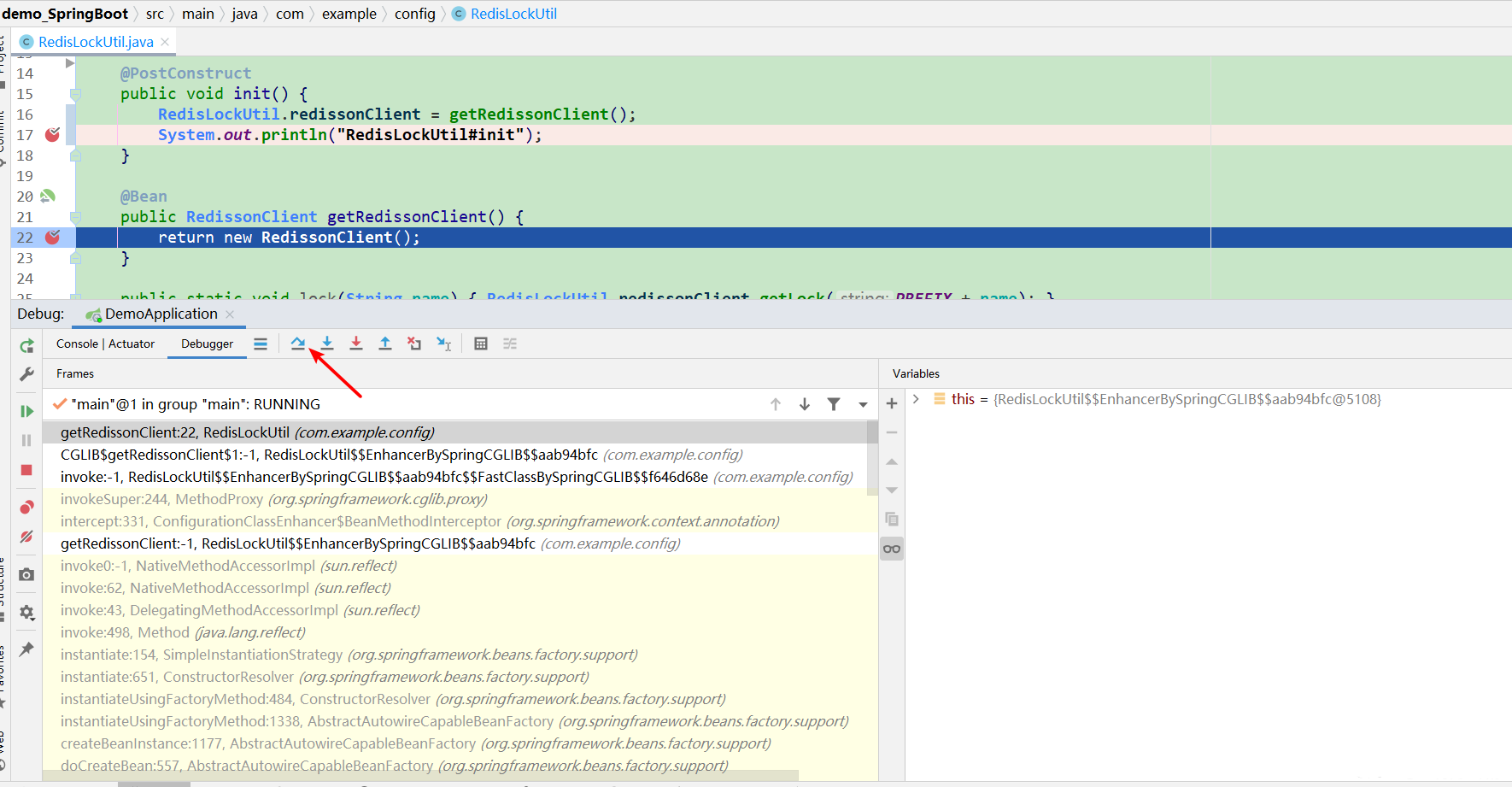1512x787 pixels.
Task: Click breadcrumb demo_SpringBoot
Action: (65, 14)
